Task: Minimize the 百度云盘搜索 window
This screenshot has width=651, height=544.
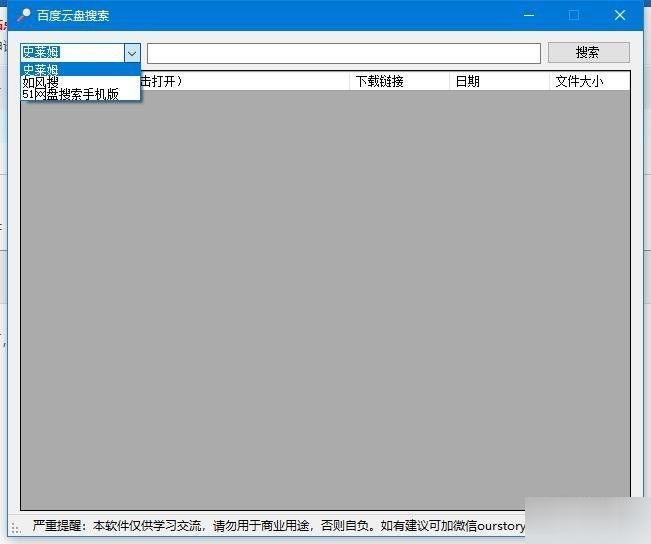Action: (x=529, y=15)
